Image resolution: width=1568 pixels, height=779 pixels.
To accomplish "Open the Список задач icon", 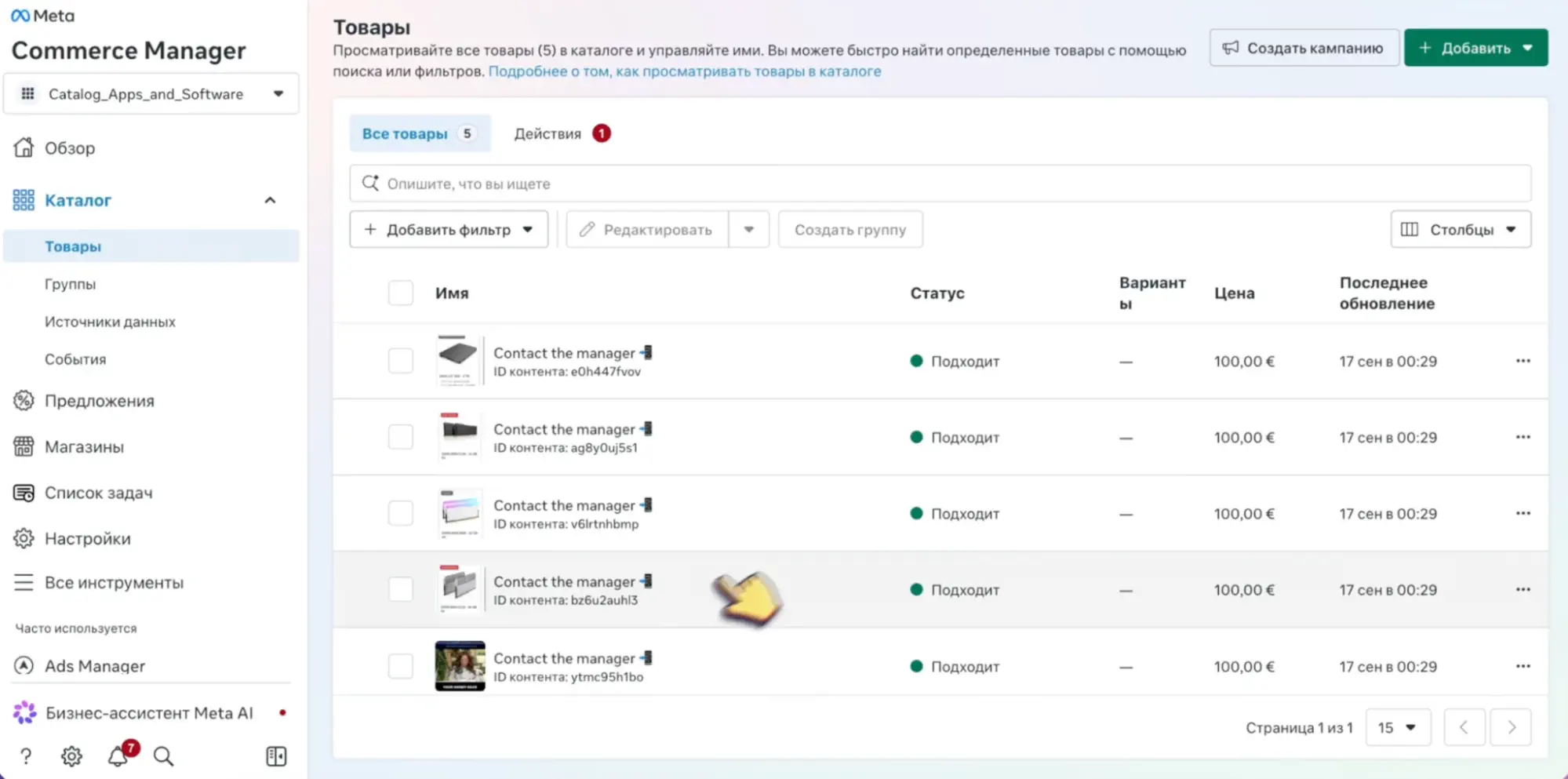I will pyautogui.click(x=24, y=493).
